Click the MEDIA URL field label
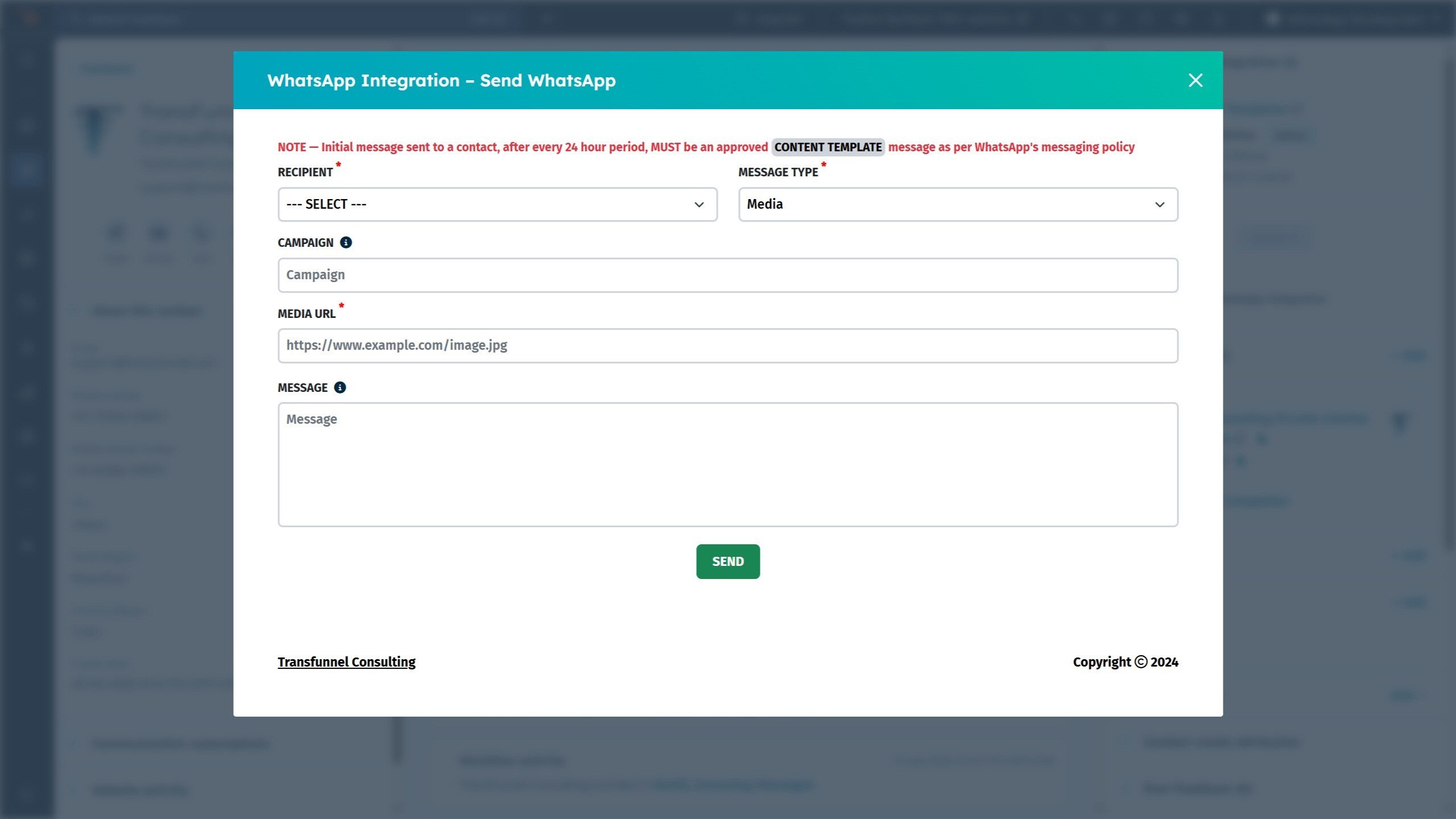The height and width of the screenshot is (819, 1456). [306, 314]
